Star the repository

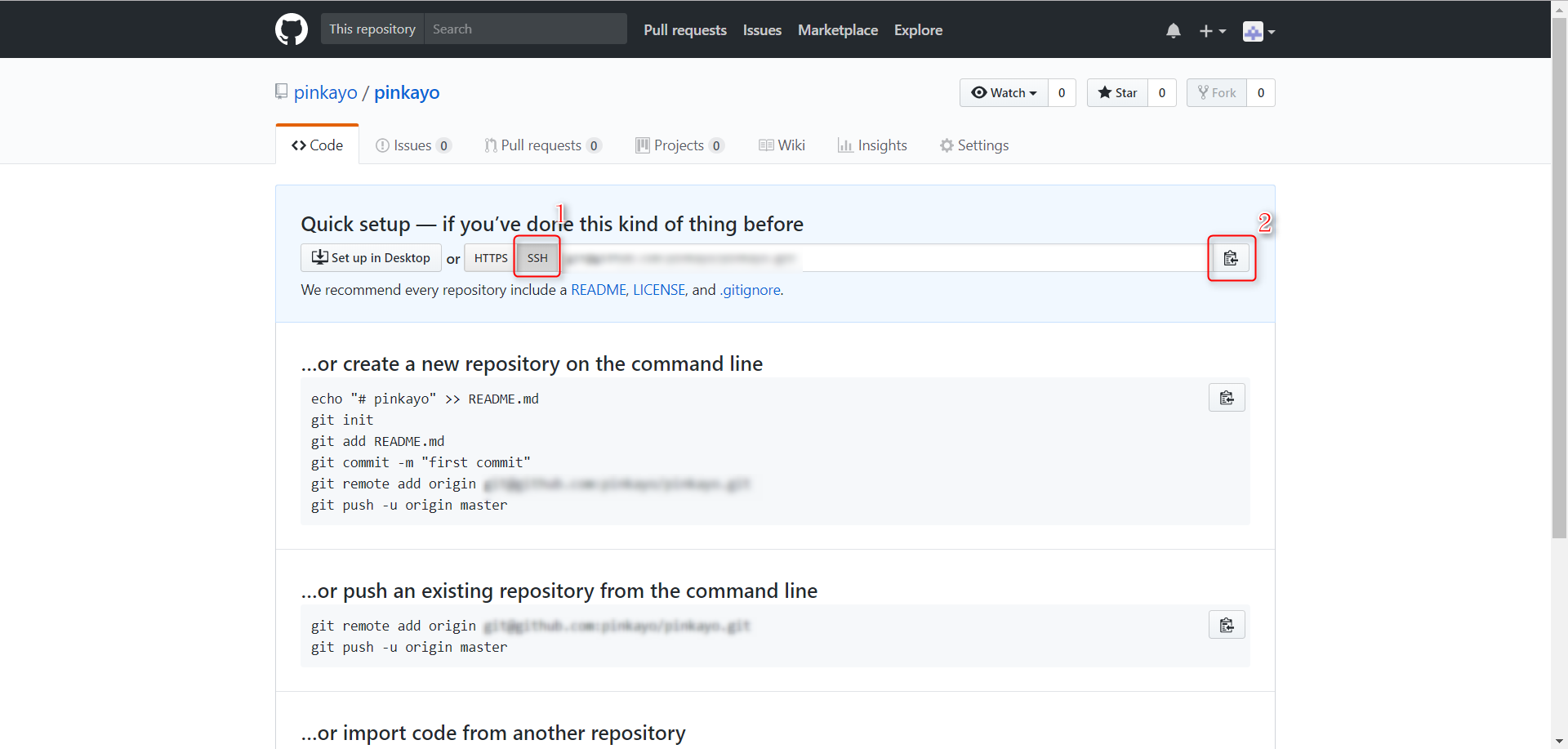pyautogui.click(x=1117, y=92)
